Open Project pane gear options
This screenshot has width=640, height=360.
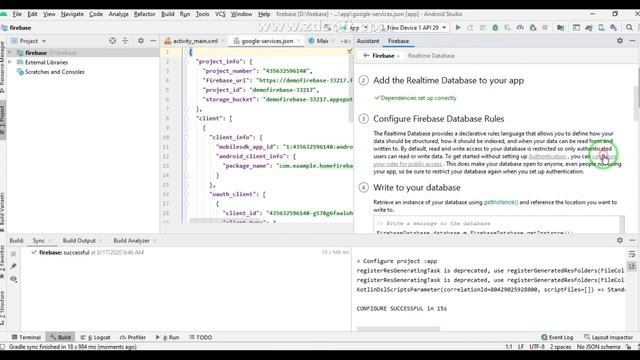(140, 41)
